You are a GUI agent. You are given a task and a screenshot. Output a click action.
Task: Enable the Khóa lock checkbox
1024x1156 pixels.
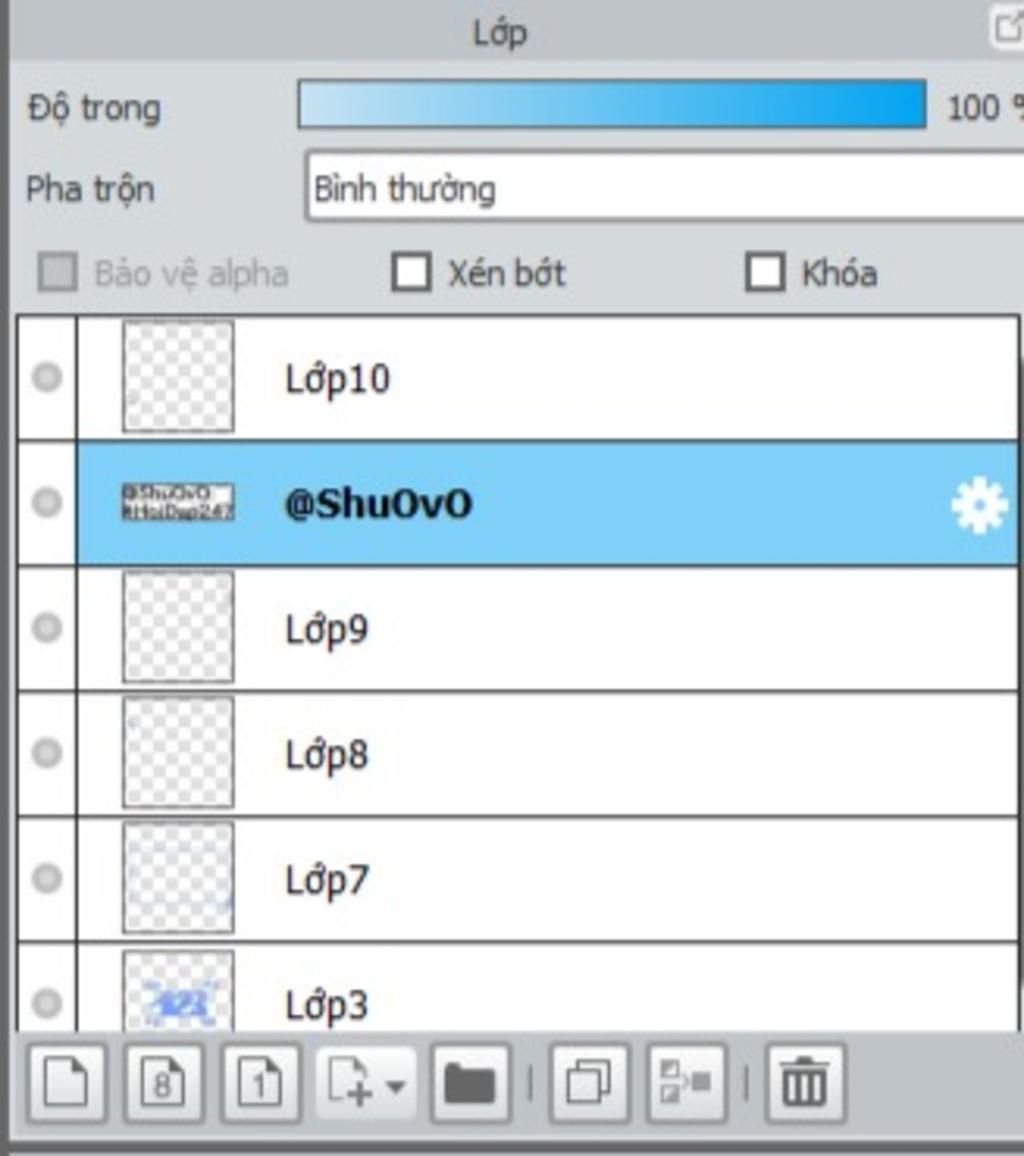[x=764, y=272]
